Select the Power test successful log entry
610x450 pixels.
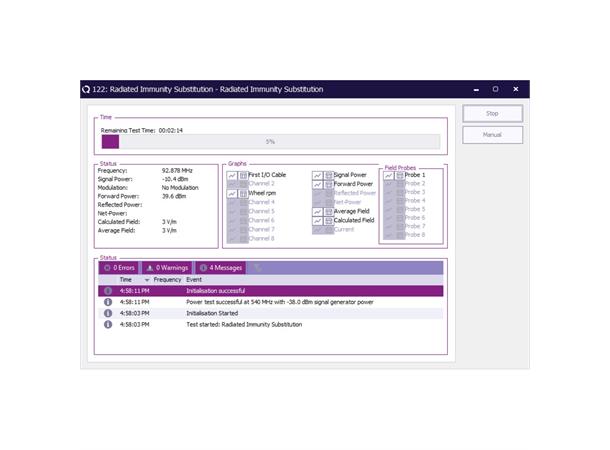(280, 302)
